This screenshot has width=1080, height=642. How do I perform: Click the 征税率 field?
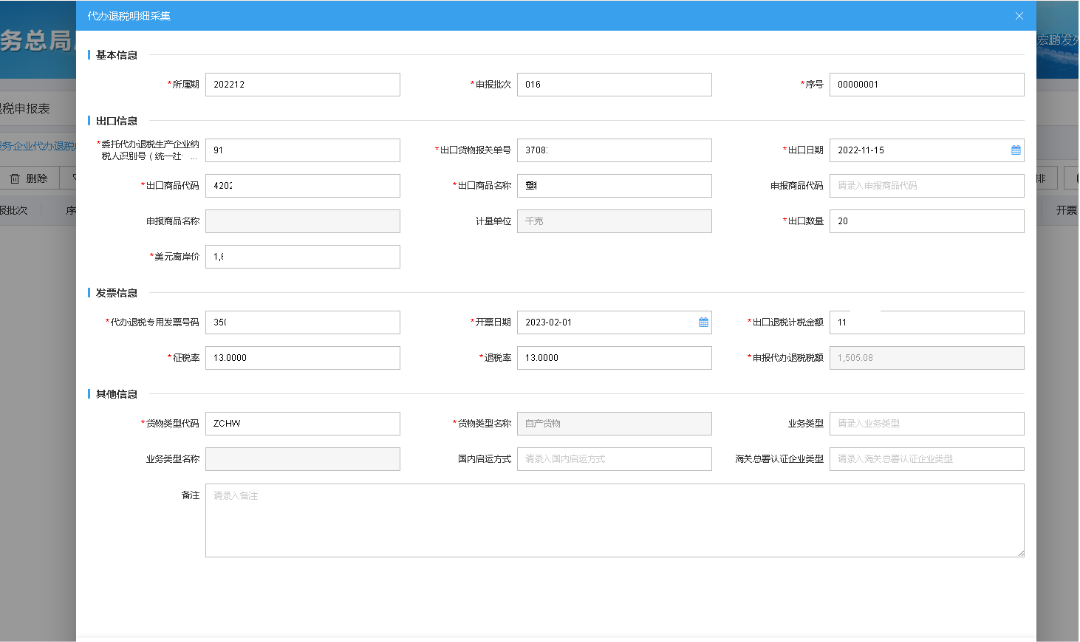(302, 358)
